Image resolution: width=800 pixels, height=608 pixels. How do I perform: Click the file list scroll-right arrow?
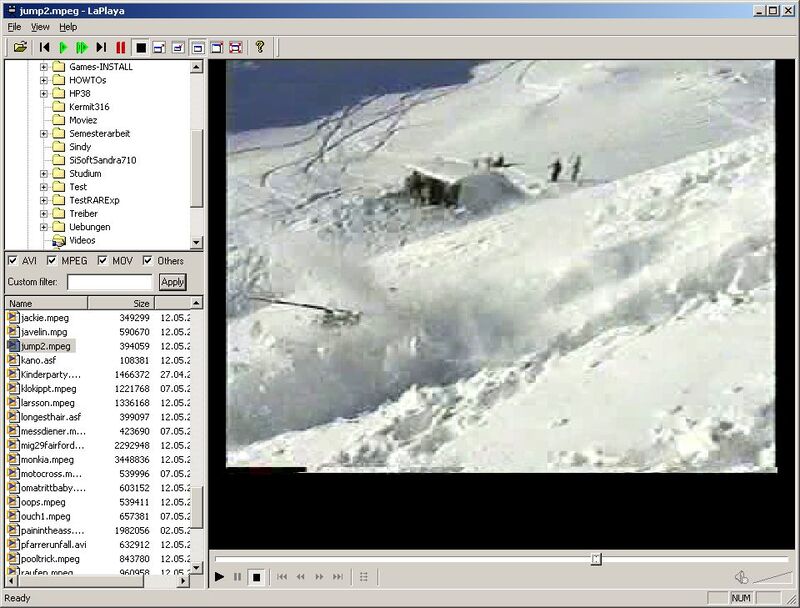click(x=183, y=580)
